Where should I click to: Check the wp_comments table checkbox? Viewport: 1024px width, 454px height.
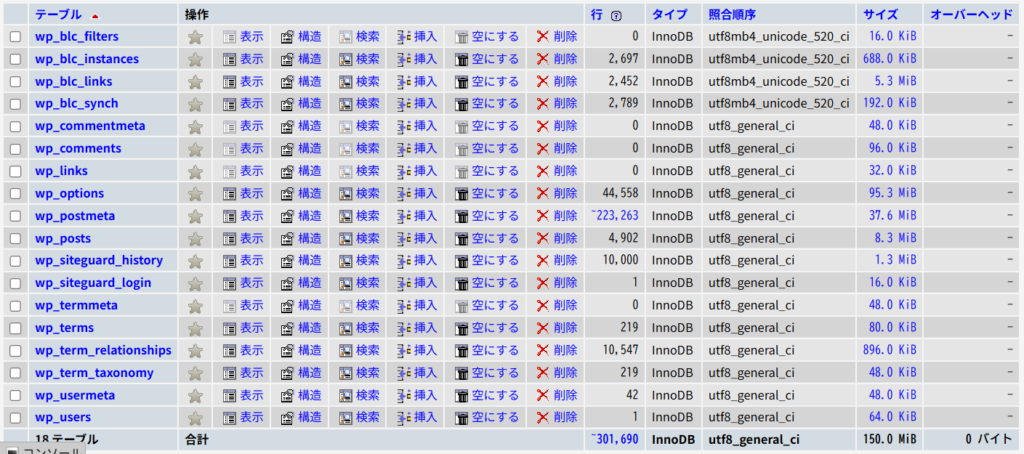point(15,149)
